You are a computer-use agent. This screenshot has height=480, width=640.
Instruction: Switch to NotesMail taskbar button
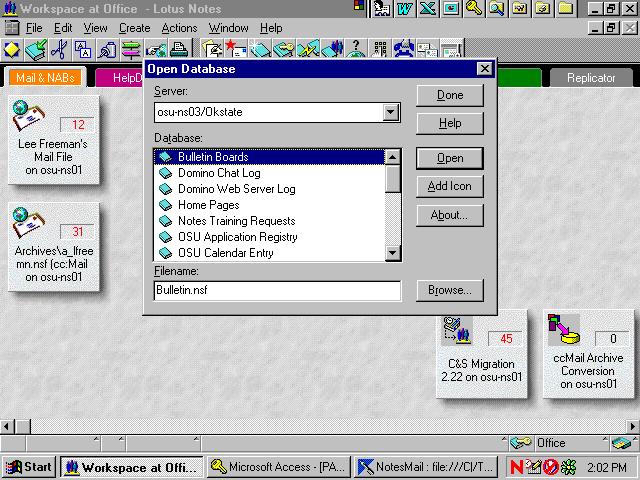point(426,467)
